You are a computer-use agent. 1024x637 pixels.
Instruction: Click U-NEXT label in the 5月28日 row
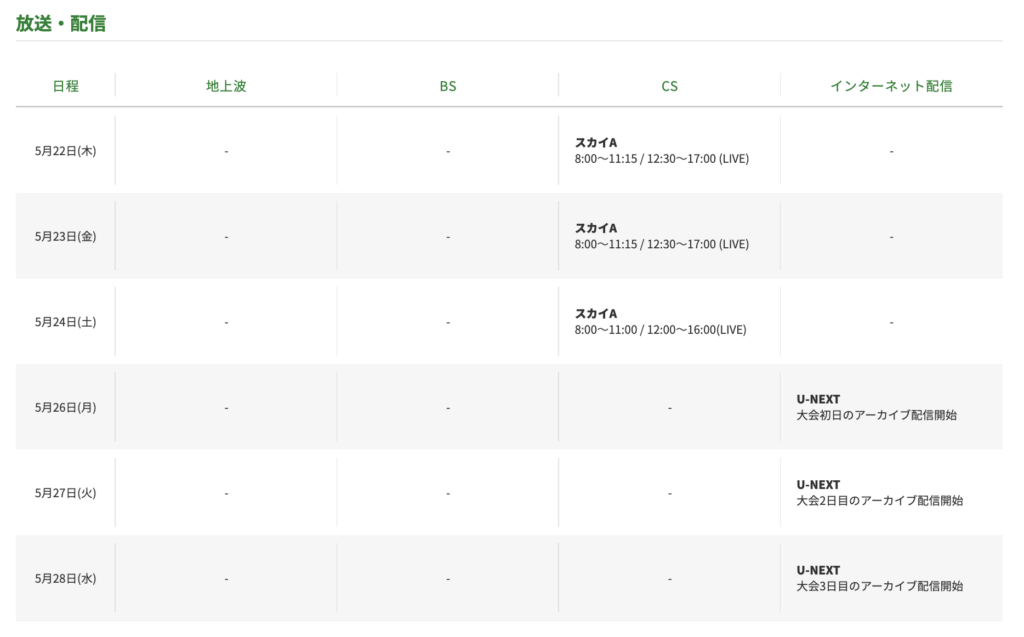point(818,571)
